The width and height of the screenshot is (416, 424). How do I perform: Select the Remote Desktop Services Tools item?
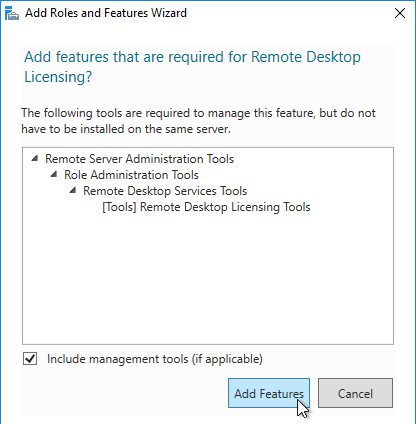(x=165, y=191)
